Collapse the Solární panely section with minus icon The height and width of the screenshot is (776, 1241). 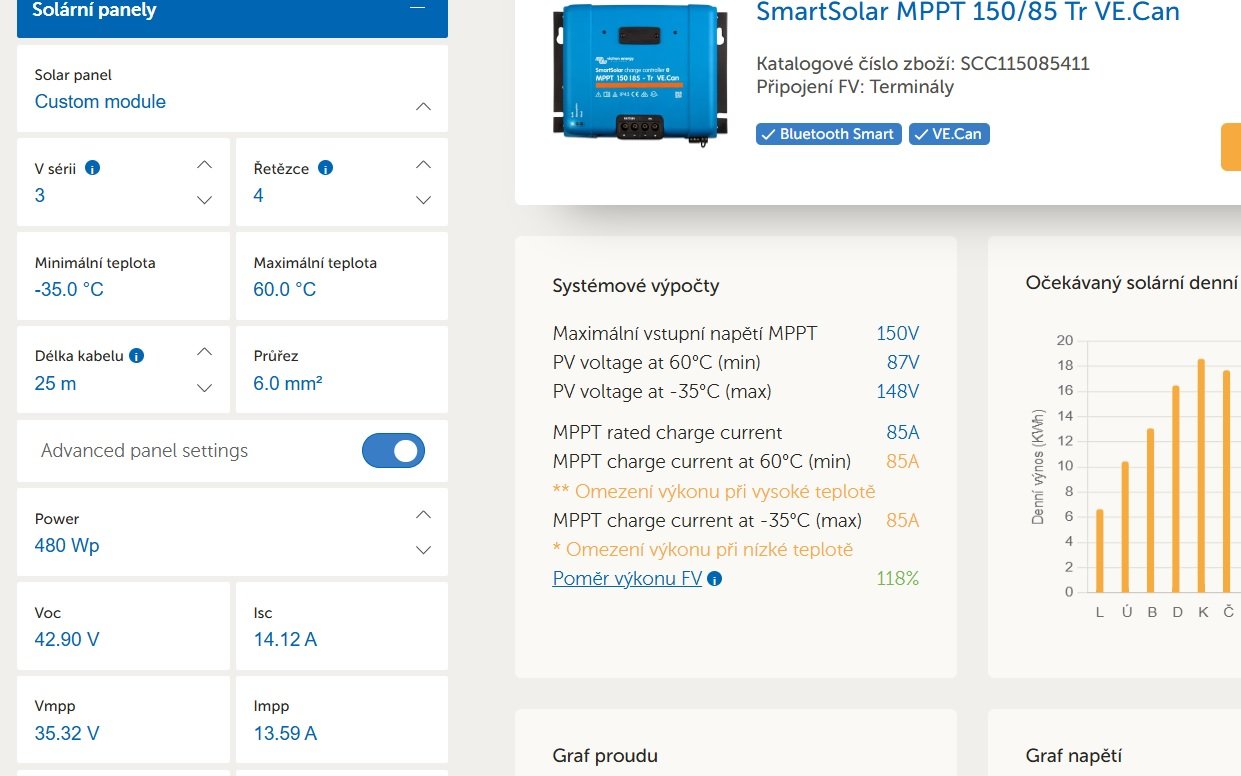tap(418, 8)
